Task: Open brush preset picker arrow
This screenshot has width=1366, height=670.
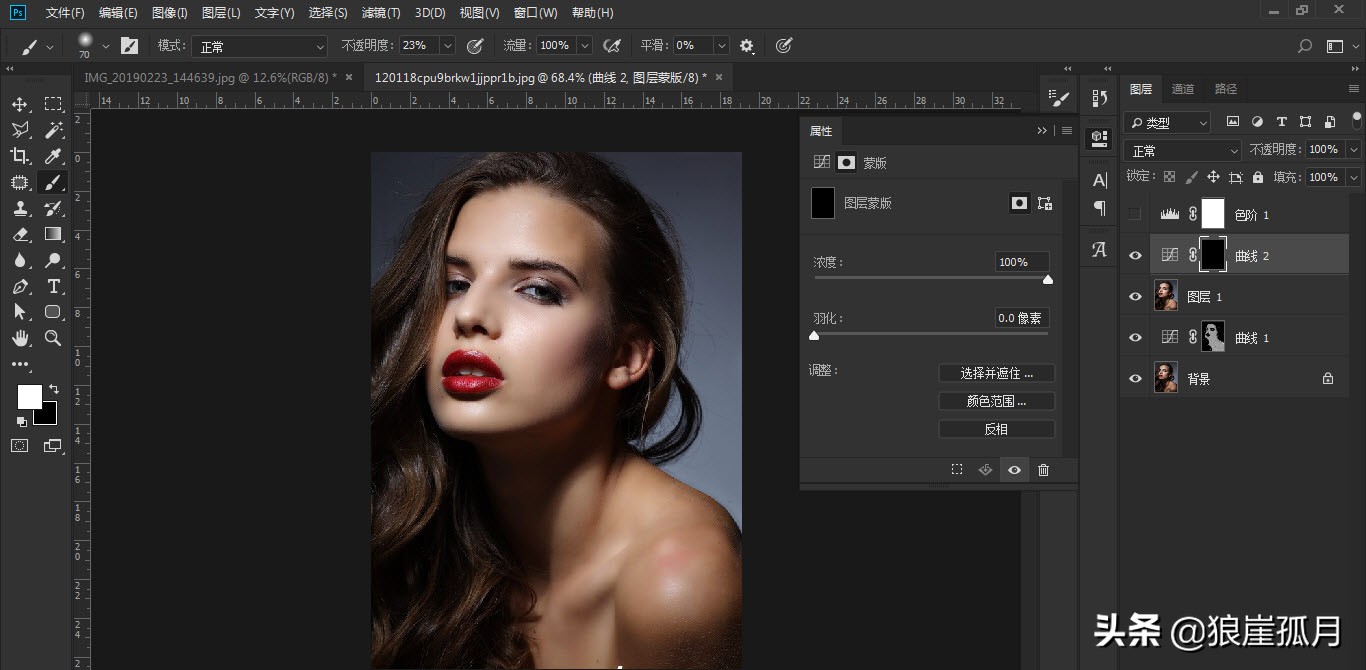Action: click(106, 46)
